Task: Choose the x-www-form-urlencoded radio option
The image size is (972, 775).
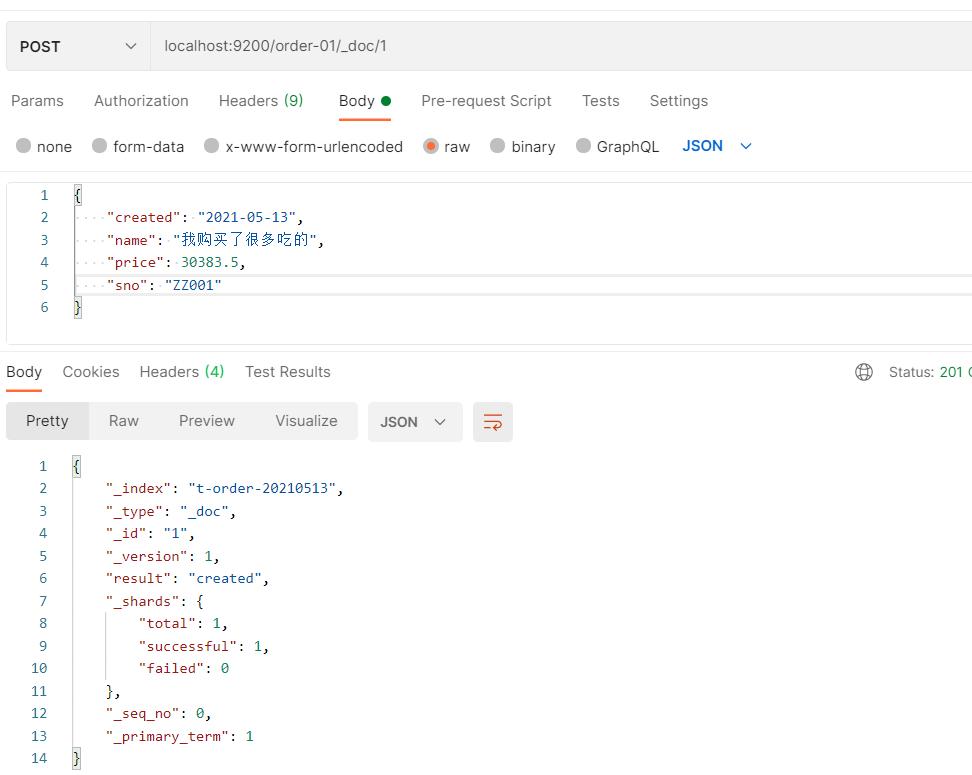Action: pos(212,146)
